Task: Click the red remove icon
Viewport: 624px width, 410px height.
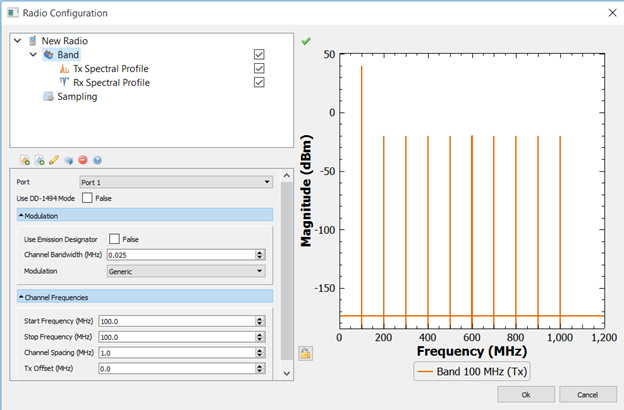Action: [x=83, y=160]
